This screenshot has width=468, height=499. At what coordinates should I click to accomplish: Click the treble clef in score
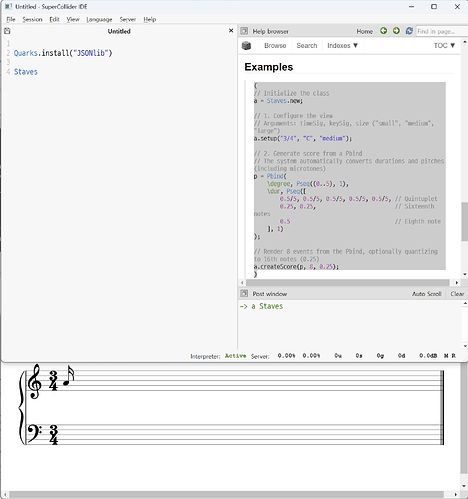[x=35, y=381]
